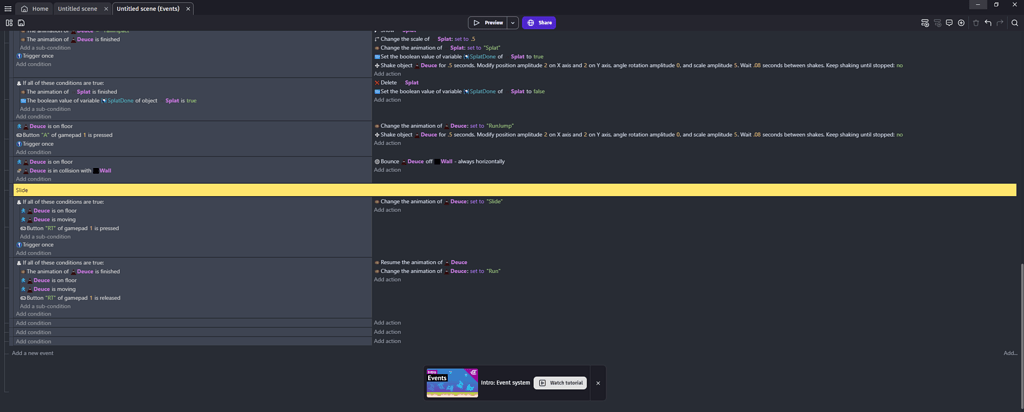Open the main hamburger menu
The height and width of the screenshot is (412, 1024).
coord(8,8)
